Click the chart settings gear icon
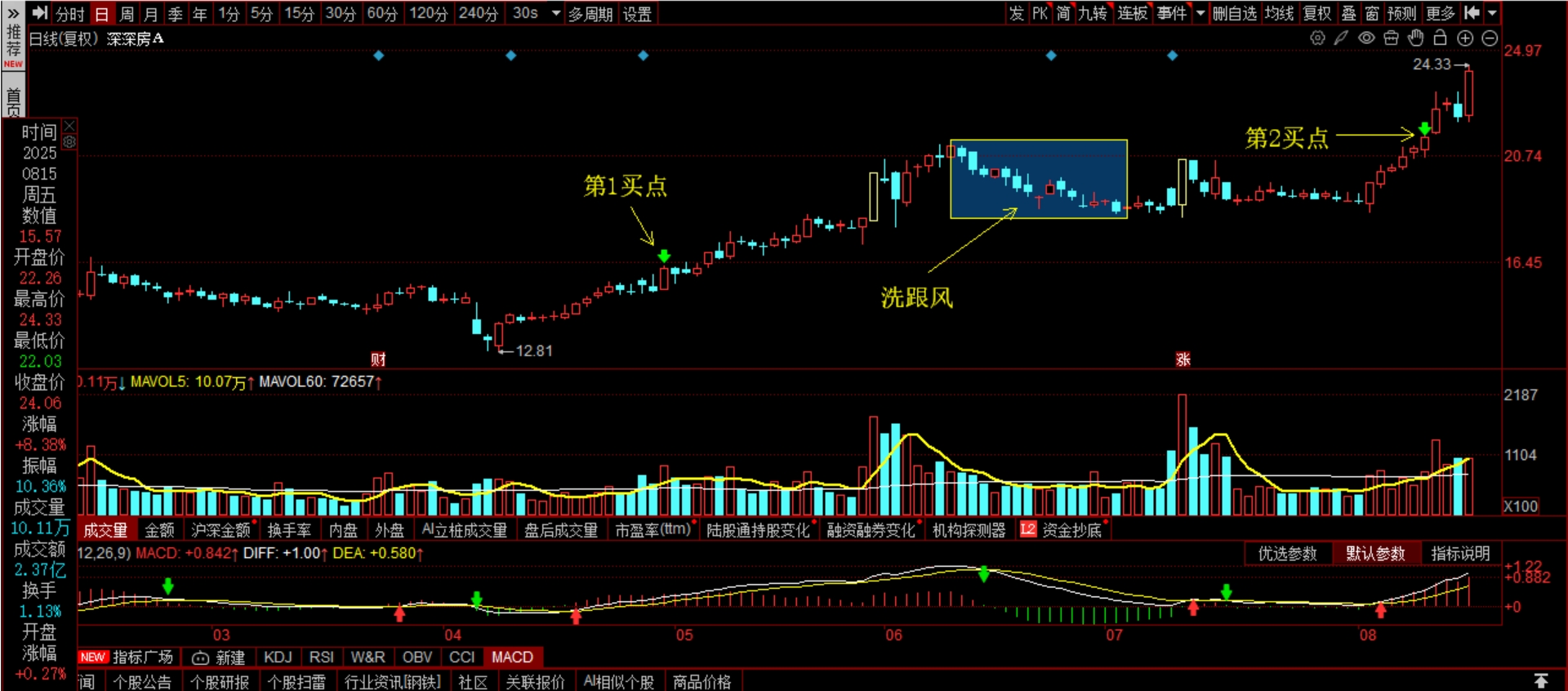Viewport: 1568px width, 691px height. (1317, 38)
